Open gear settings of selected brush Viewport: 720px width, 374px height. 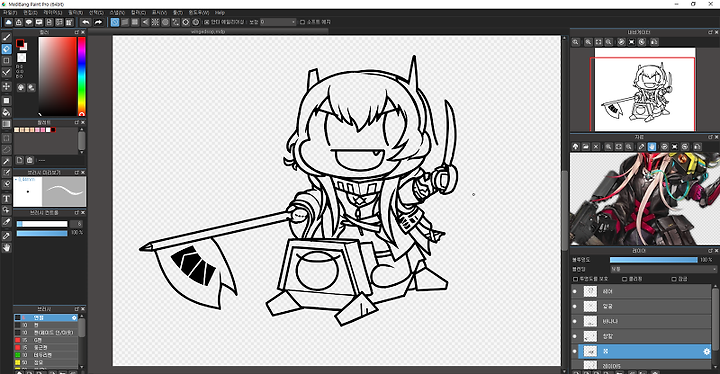(74, 318)
